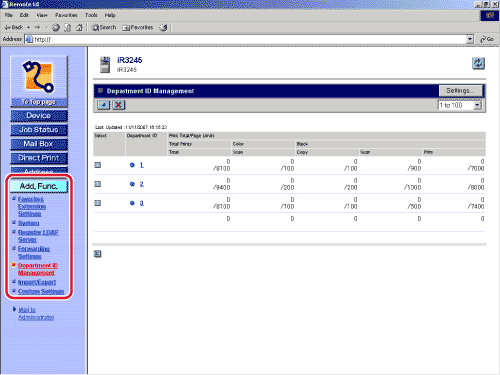This screenshot has height=375, width=500.
Task: Click the Job Status navigation button
Action: click(39, 130)
